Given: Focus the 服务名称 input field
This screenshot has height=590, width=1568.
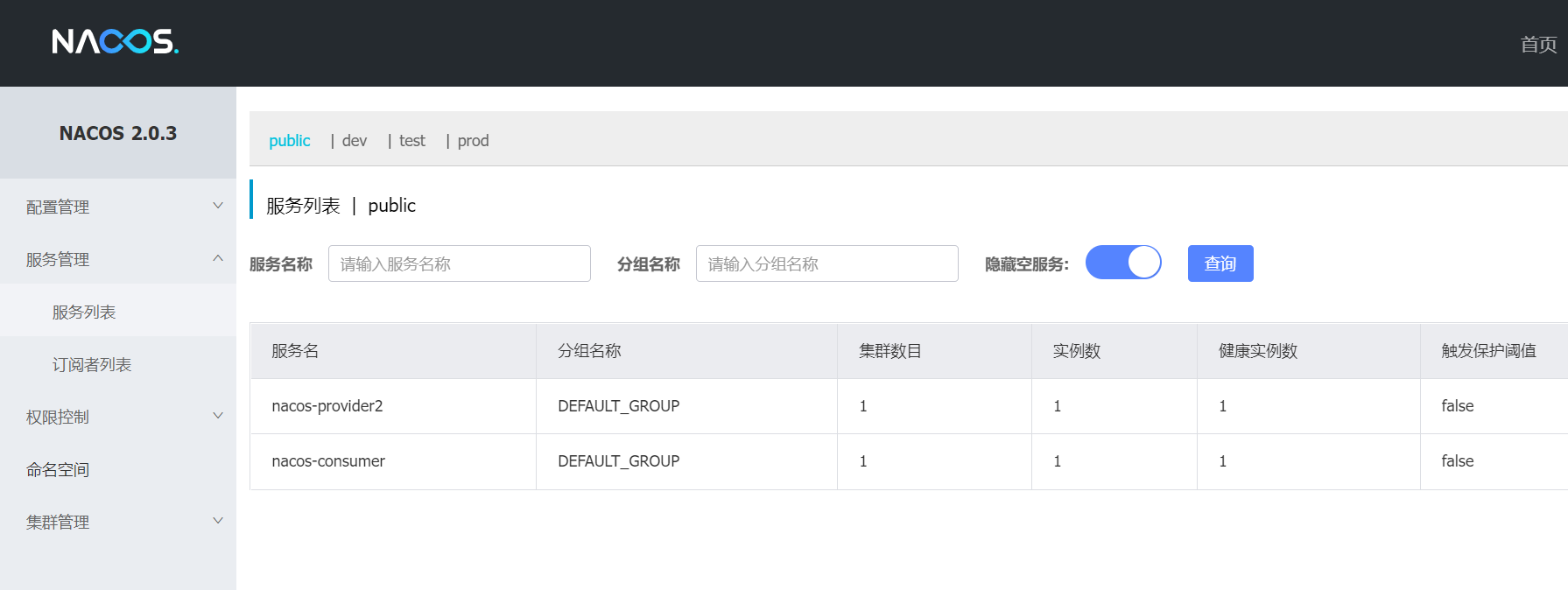Looking at the screenshot, I should 460,263.
